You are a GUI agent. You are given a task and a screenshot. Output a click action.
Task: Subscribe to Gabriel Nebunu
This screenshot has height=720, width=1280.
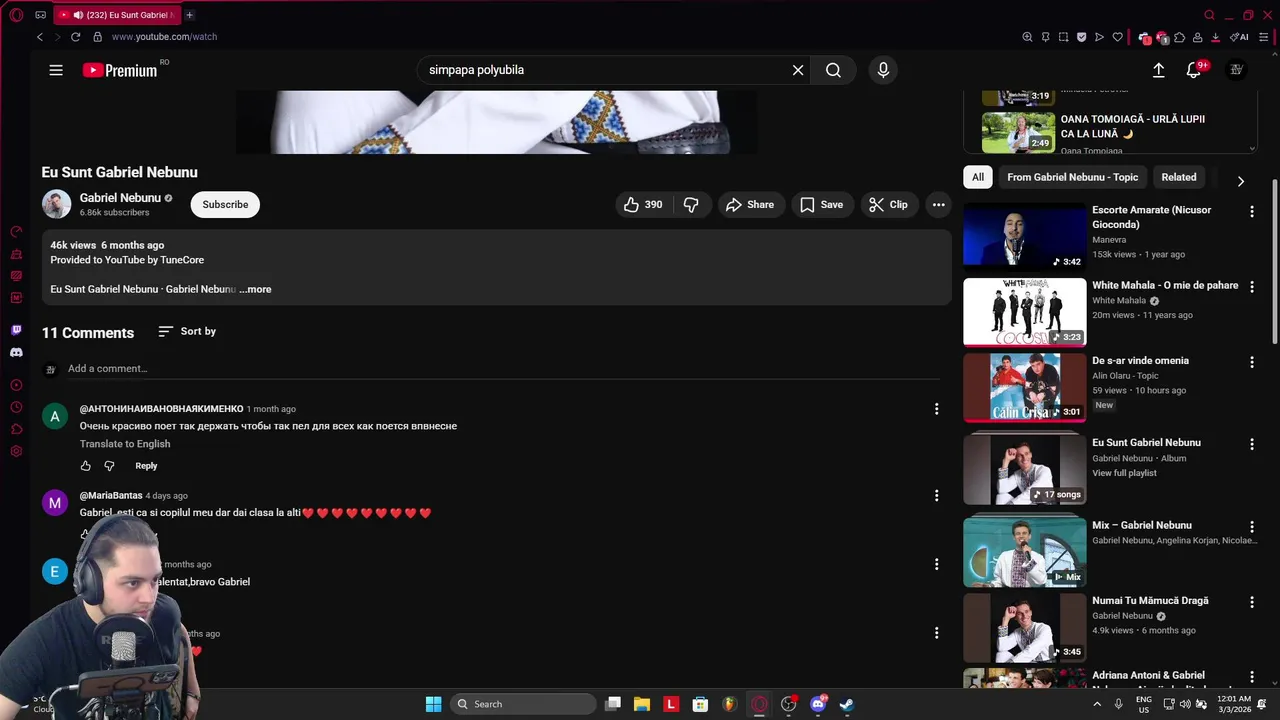pyautogui.click(x=225, y=204)
